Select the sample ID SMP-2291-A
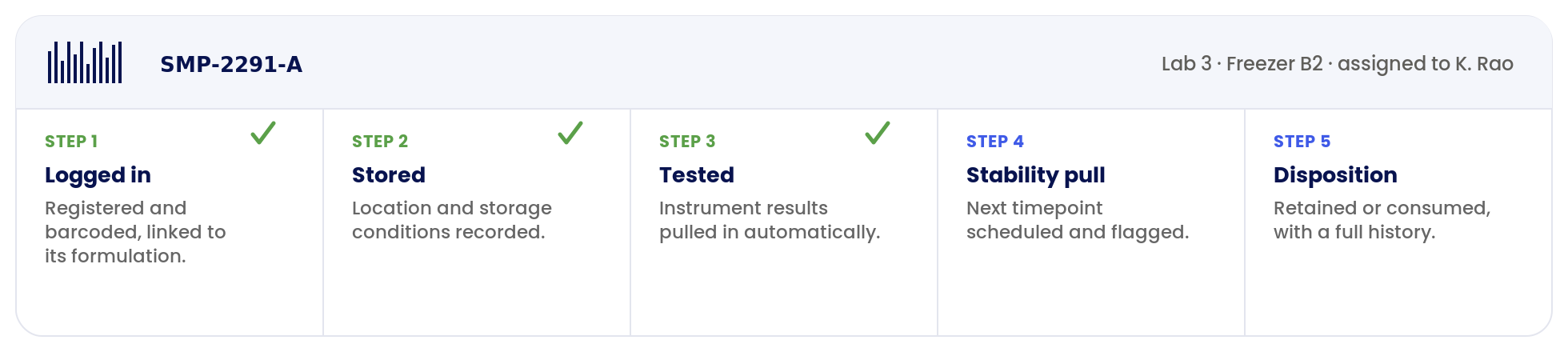The height and width of the screenshot is (352, 1568). coord(231,64)
